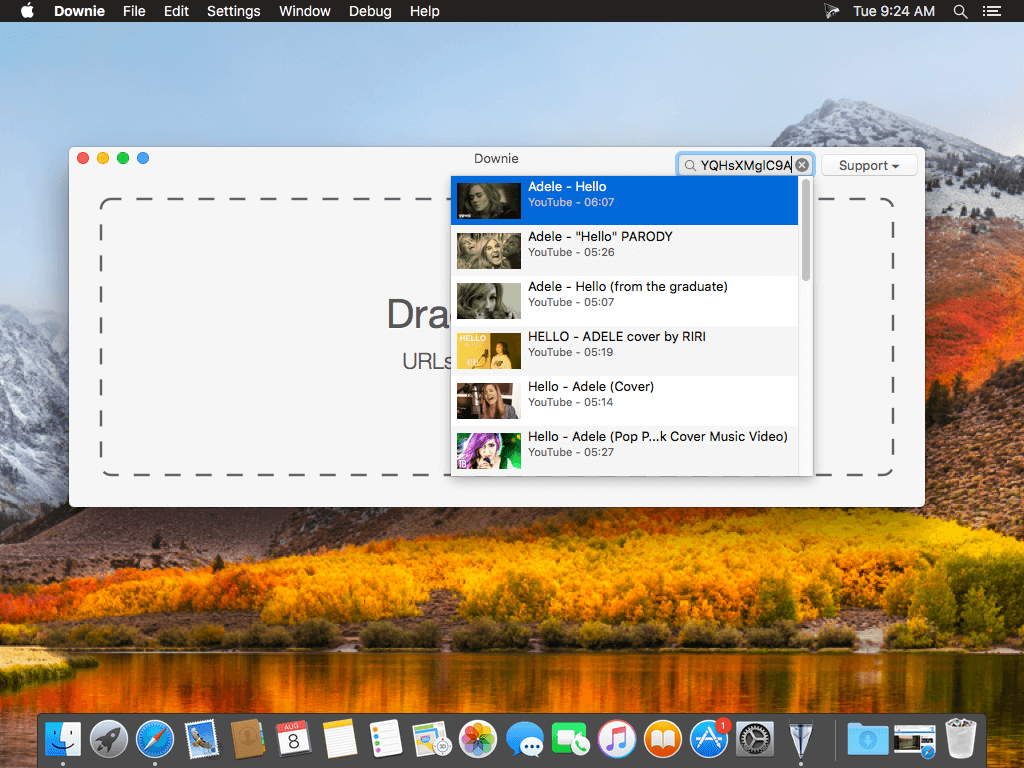Select Hello - Adele Pop Punk Cover result
1024x768 pixels.
tap(624, 451)
